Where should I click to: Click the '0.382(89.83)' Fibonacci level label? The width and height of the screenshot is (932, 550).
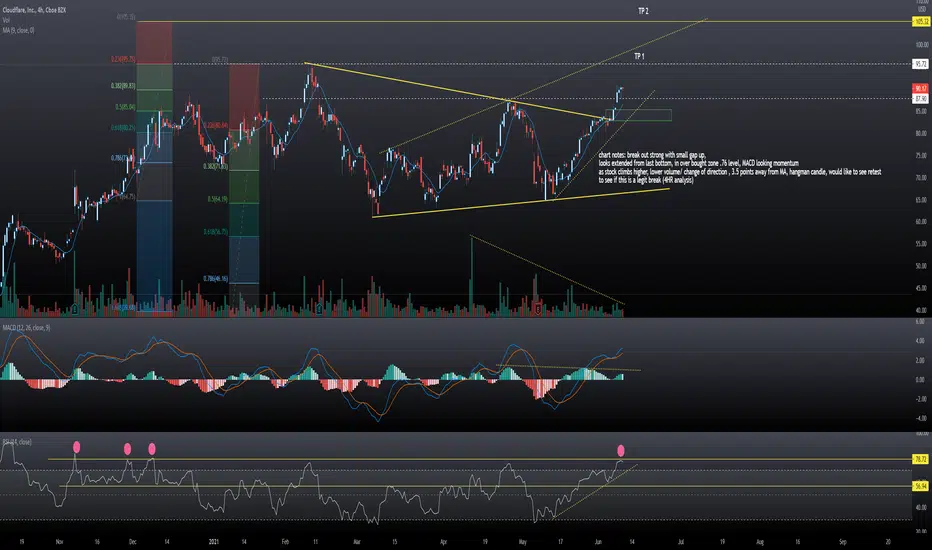(123, 86)
